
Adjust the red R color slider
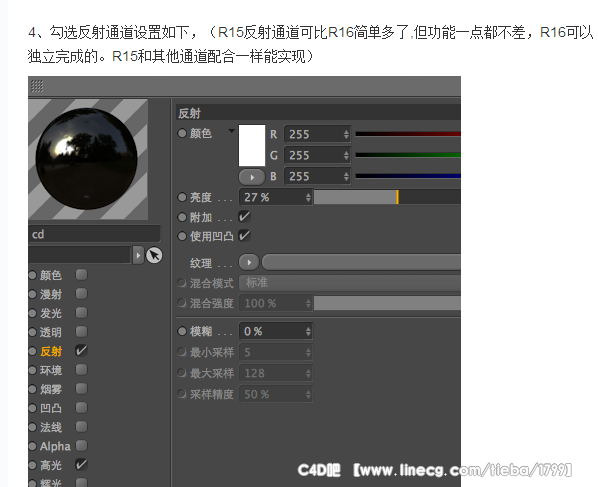point(408,134)
